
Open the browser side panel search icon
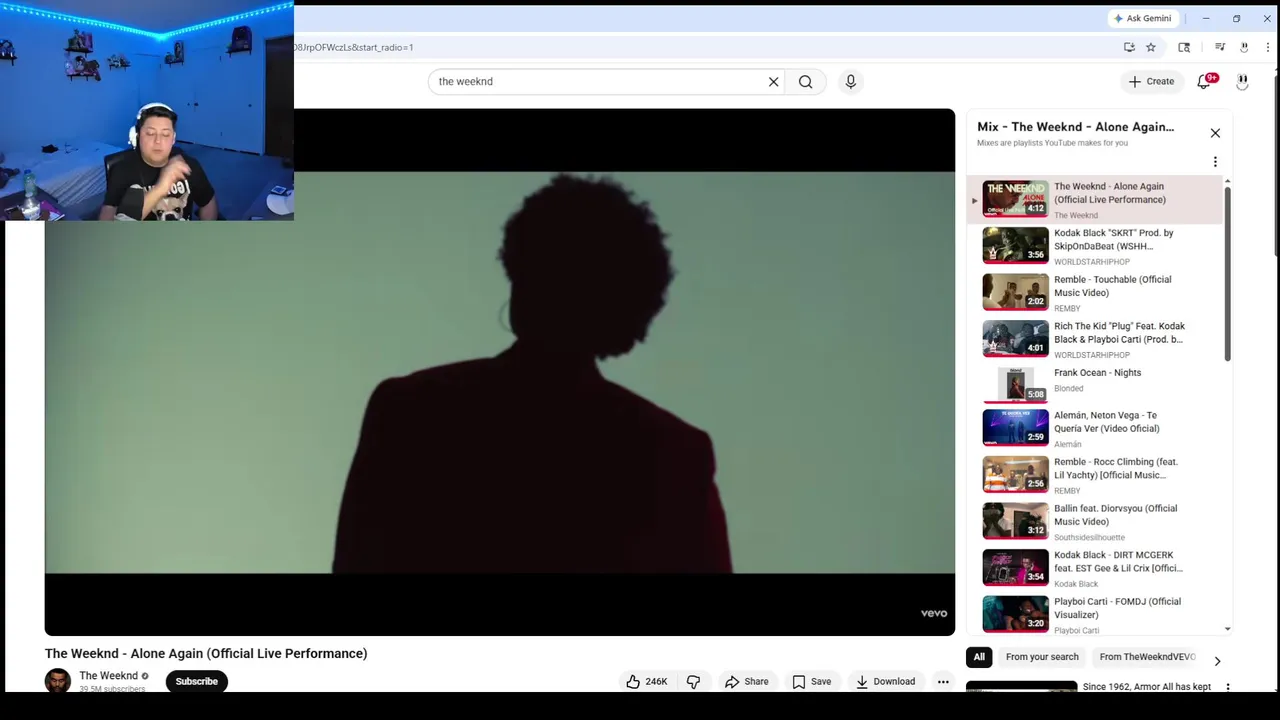[x=1184, y=47]
